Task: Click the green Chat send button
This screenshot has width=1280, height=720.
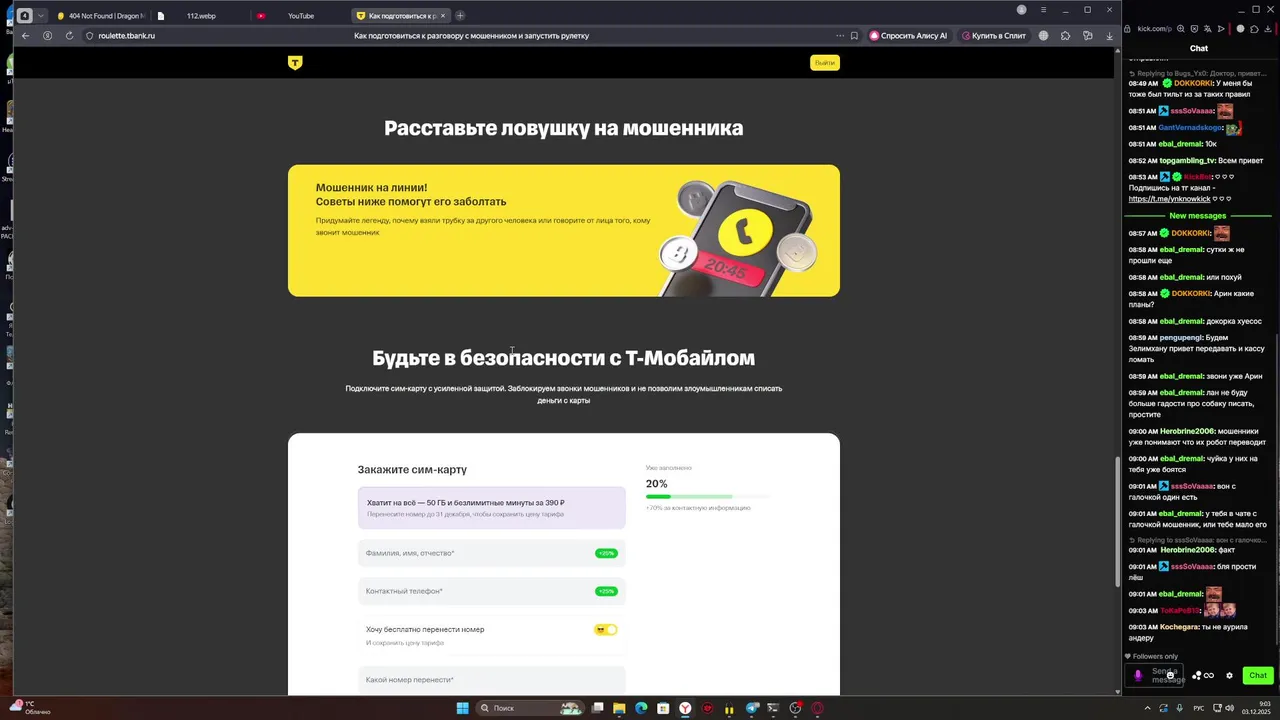Action: pyautogui.click(x=1257, y=676)
